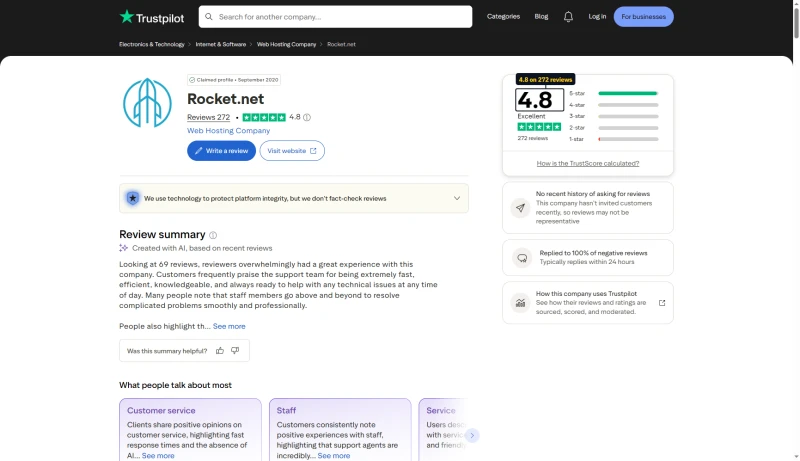
Task: Click the Review summary info icon
Action: tap(213, 235)
